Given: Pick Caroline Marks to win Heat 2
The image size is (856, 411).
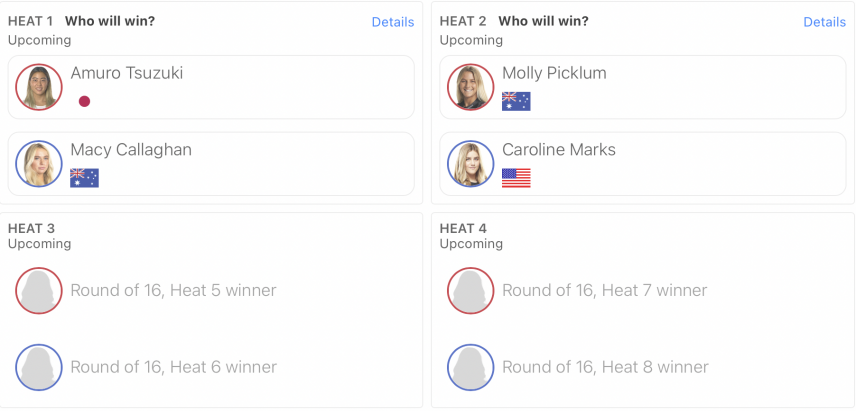Looking at the screenshot, I should point(643,164).
